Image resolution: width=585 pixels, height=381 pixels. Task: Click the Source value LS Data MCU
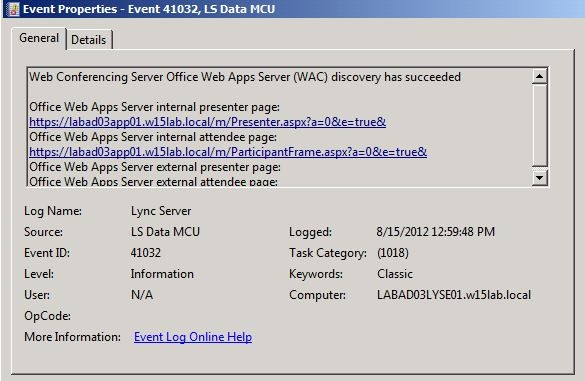(x=165, y=232)
